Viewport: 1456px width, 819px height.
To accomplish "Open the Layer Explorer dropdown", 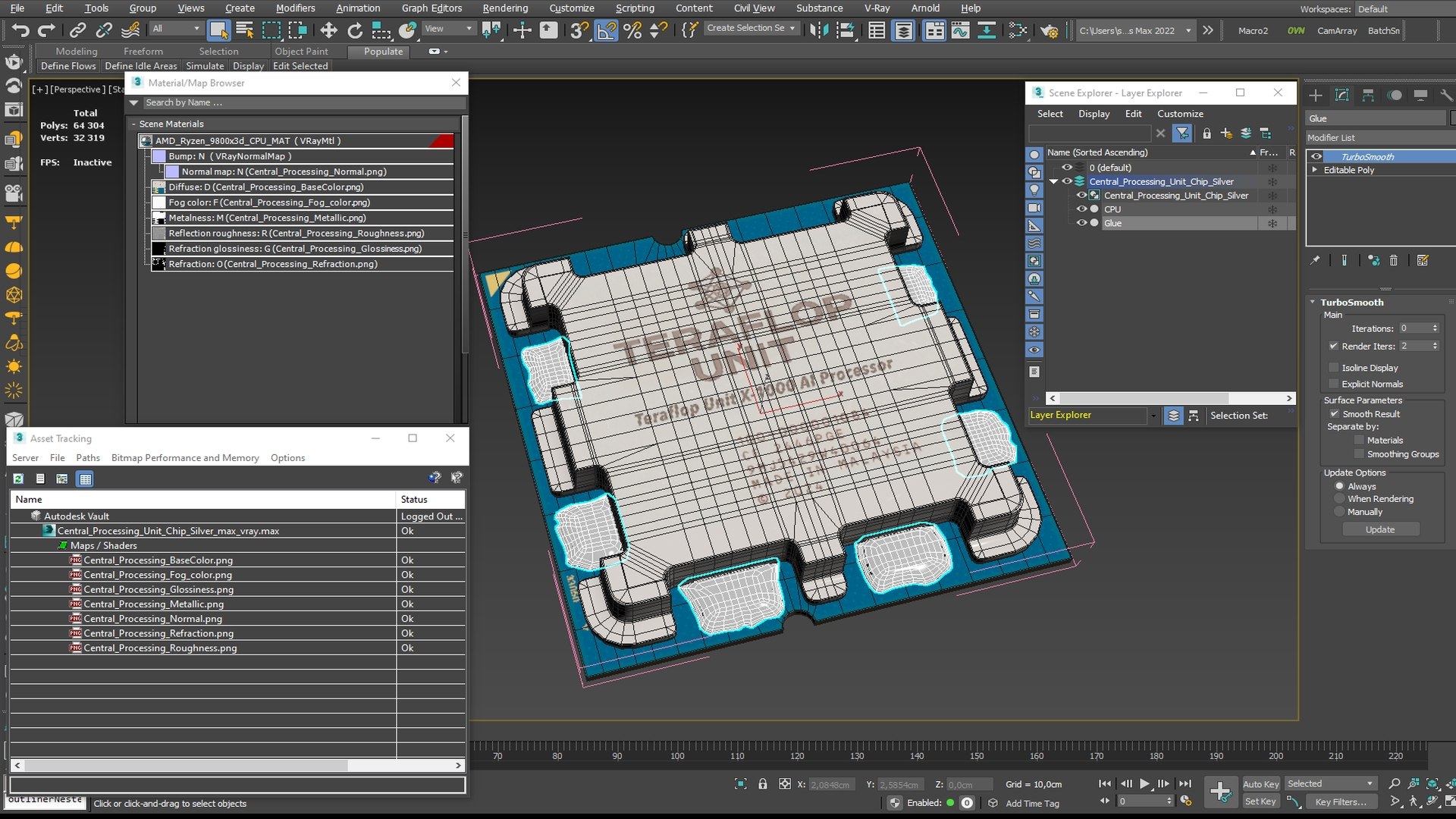I will pos(1153,416).
